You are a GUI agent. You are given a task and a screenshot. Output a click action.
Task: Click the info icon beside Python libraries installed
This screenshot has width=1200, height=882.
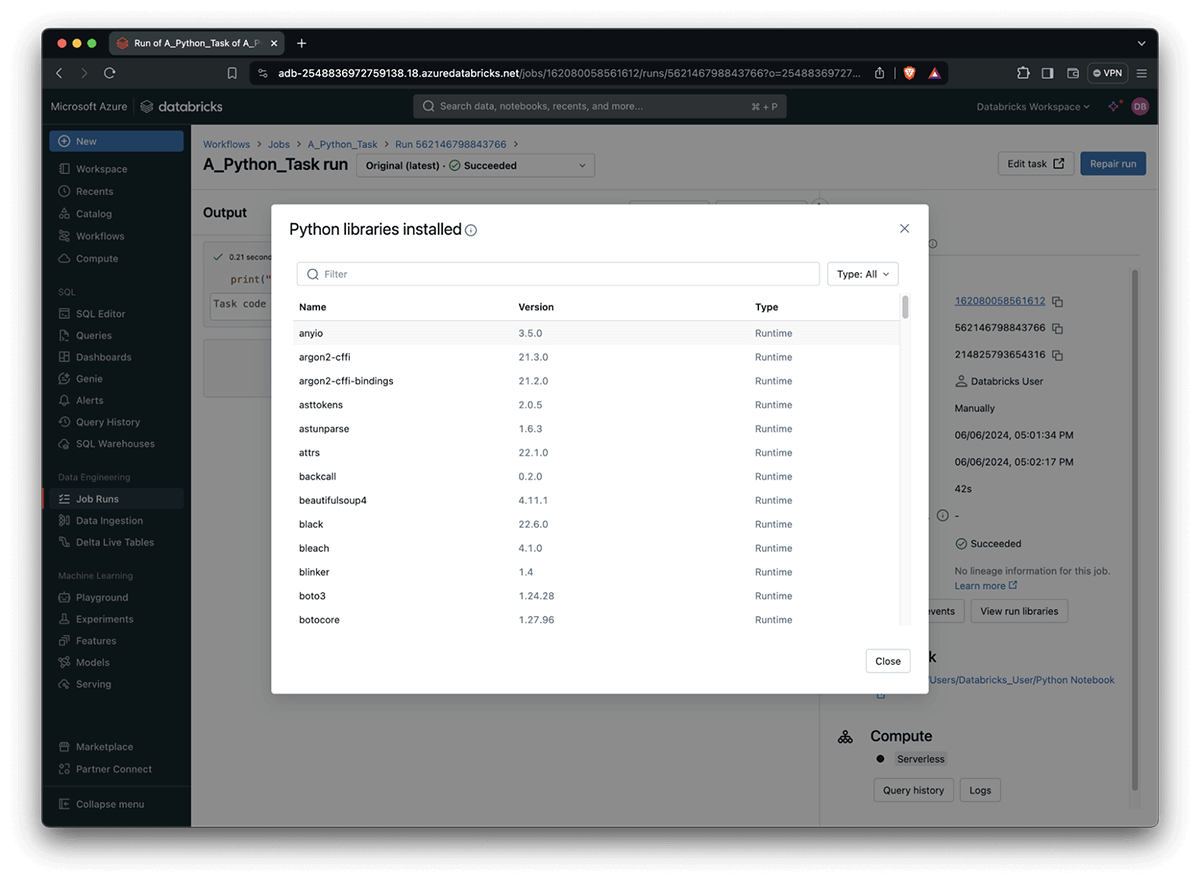[471, 230]
